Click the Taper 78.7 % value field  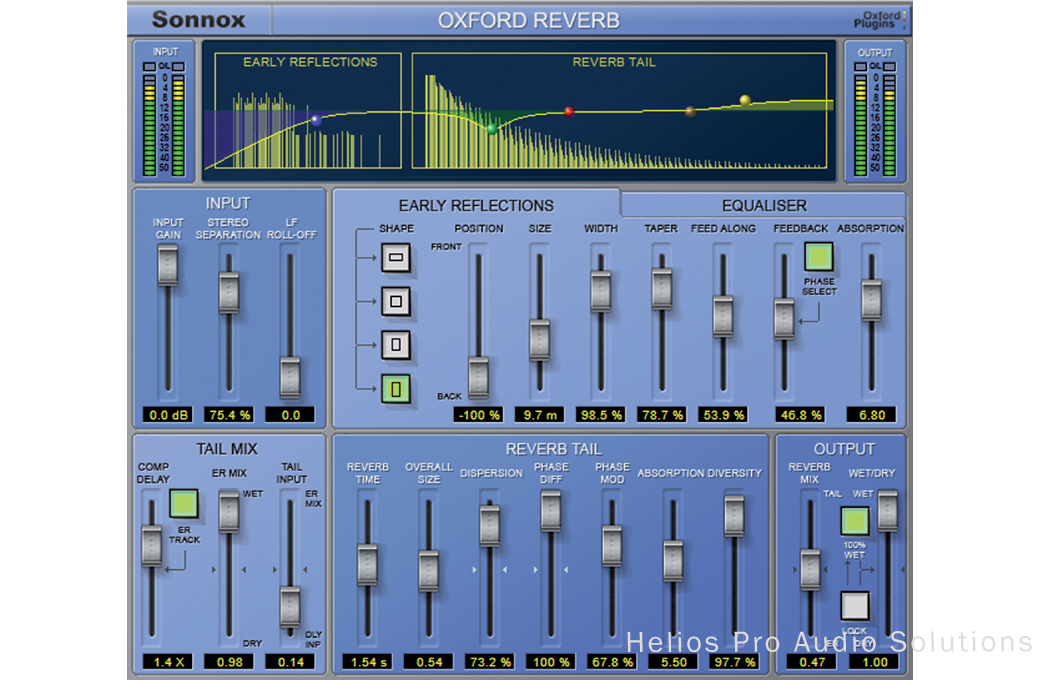click(661, 415)
